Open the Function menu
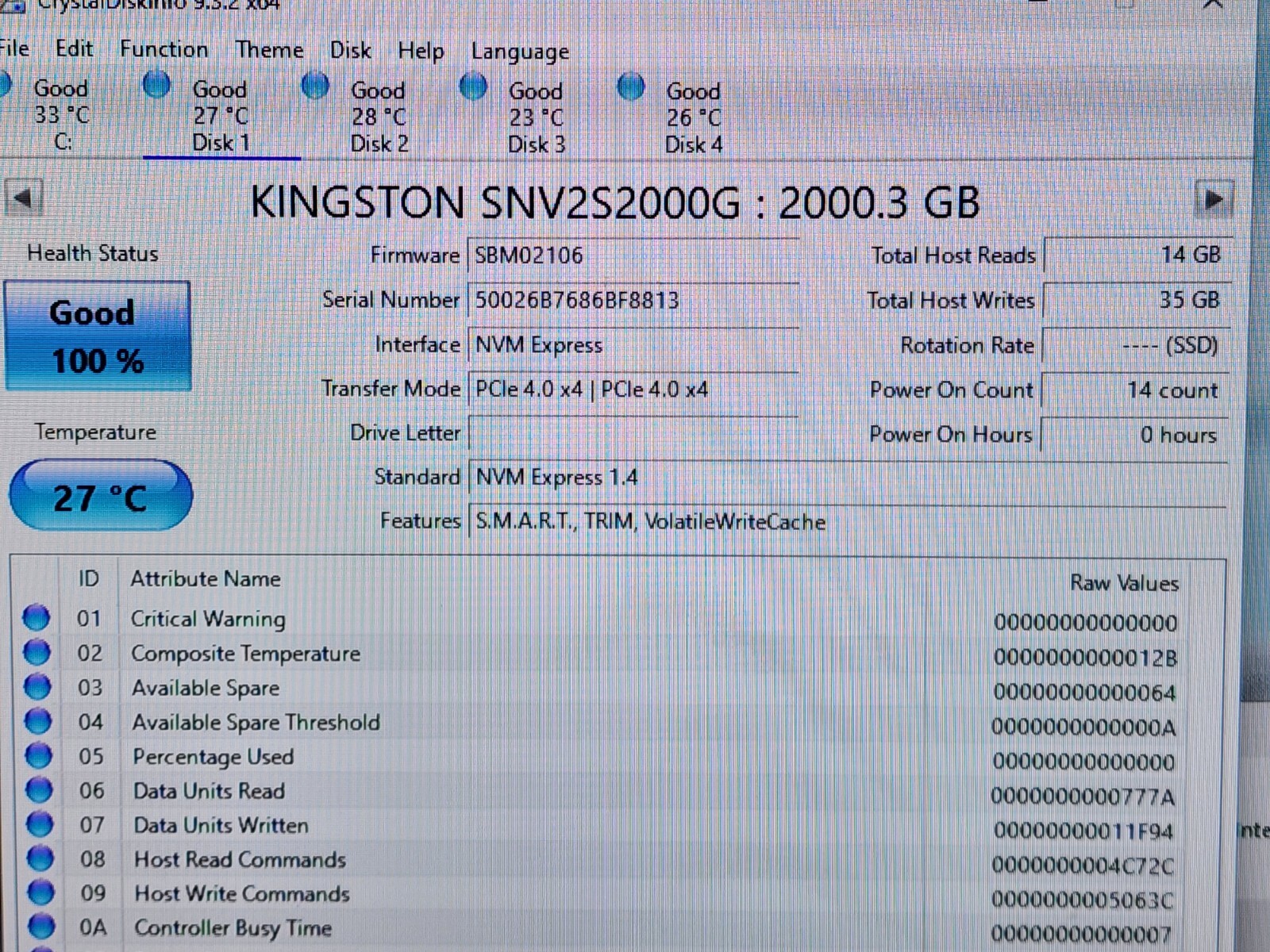The image size is (1270, 952). (164, 49)
